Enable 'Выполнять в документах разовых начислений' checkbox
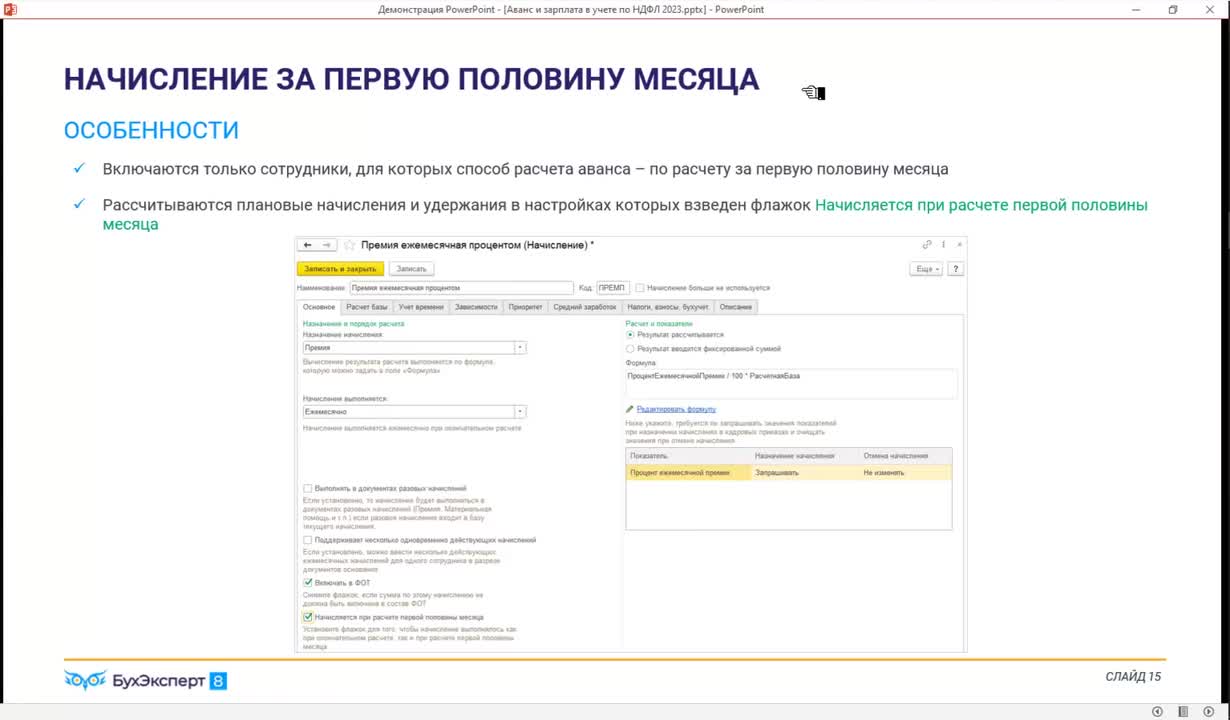Screen dimensions: 1230x720 [308, 488]
